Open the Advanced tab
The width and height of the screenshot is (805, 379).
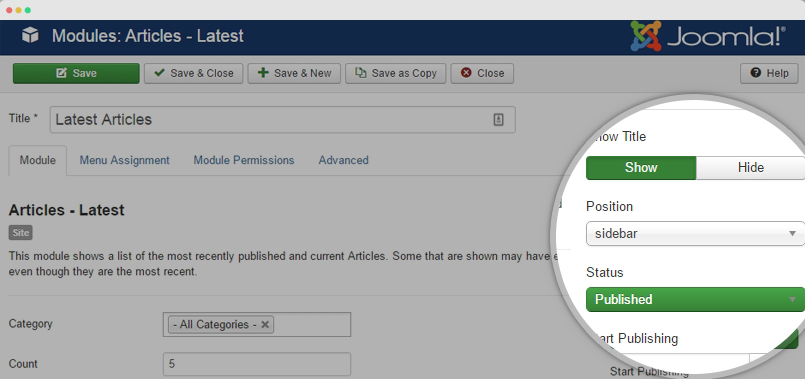(x=343, y=160)
